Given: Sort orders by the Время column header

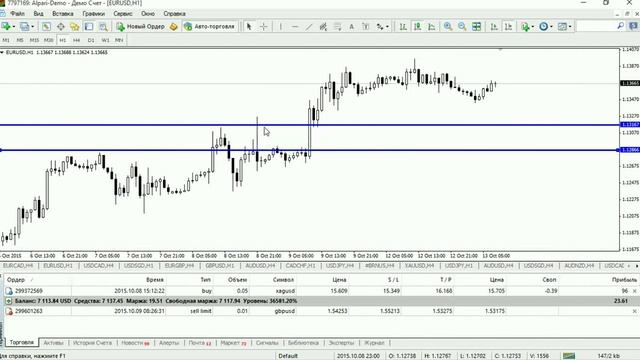Looking at the screenshot, I should pos(155,280).
